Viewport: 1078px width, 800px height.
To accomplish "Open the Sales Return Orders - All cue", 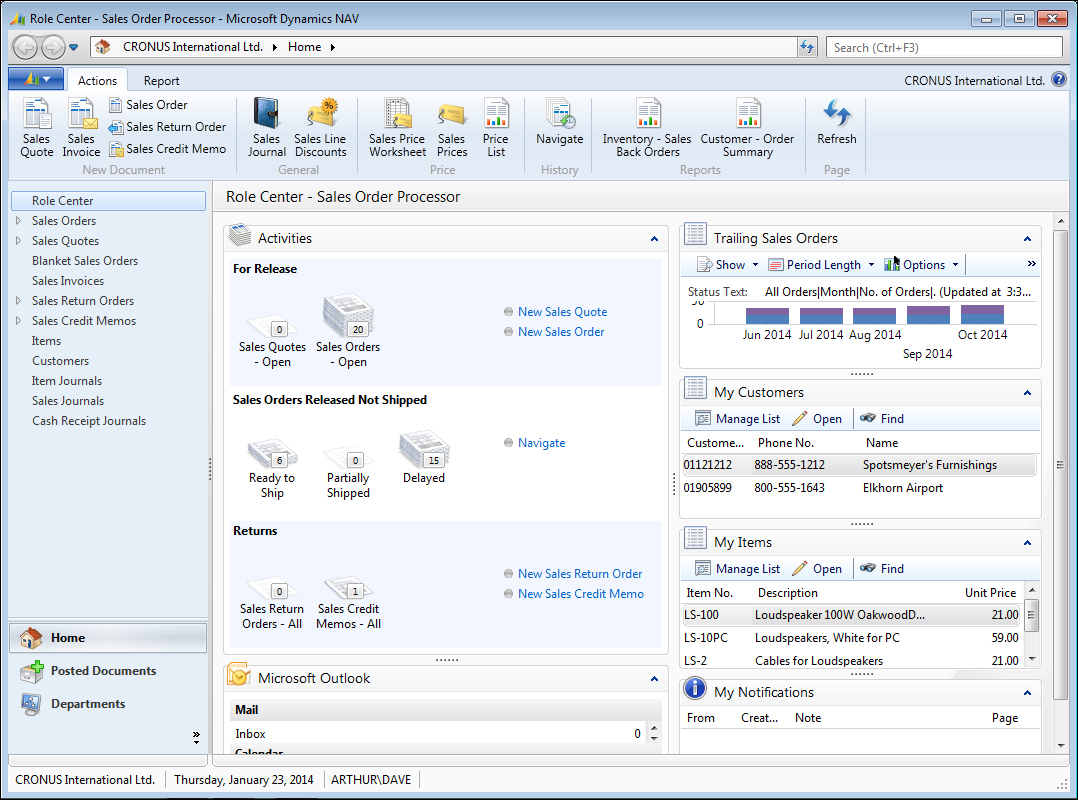I will [x=272, y=604].
